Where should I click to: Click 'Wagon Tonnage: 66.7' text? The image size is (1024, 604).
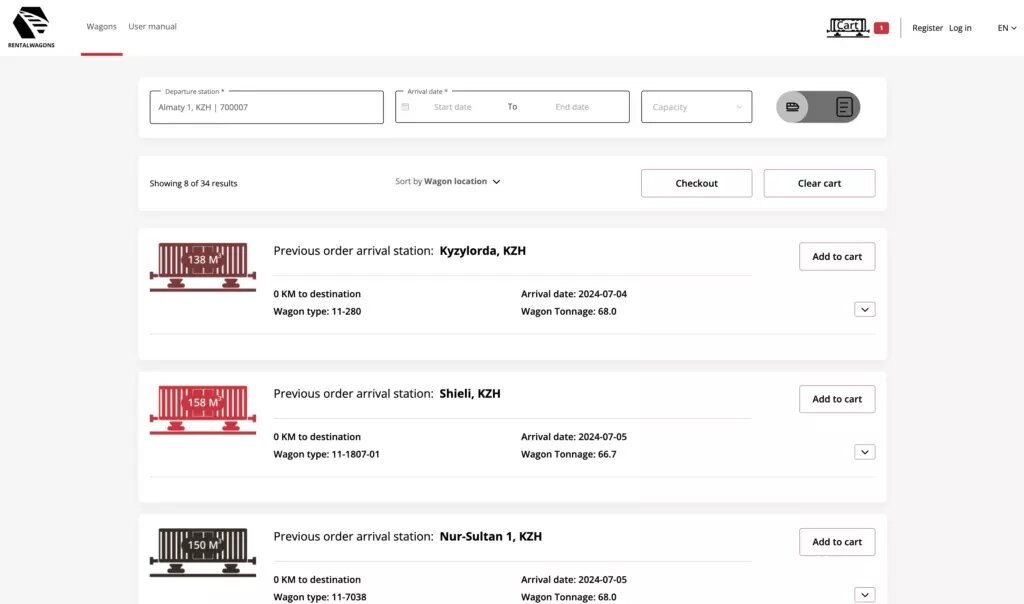[x=569, y=454]
